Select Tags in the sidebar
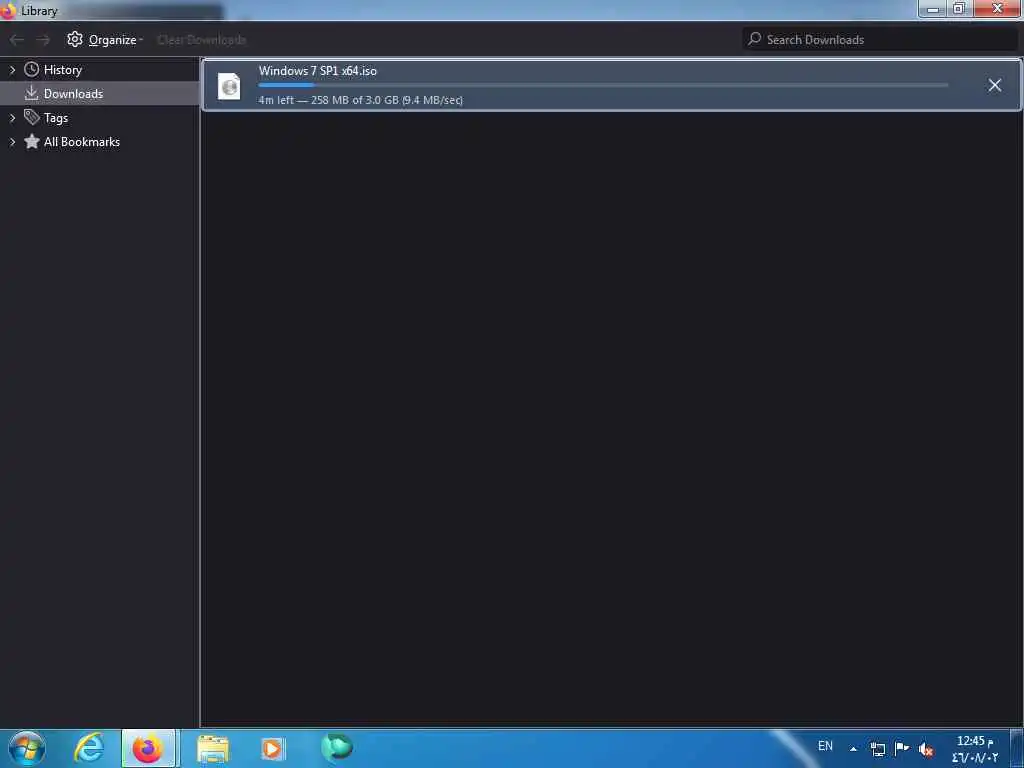Screen dimensions: 1024x768 pos(56,118)
